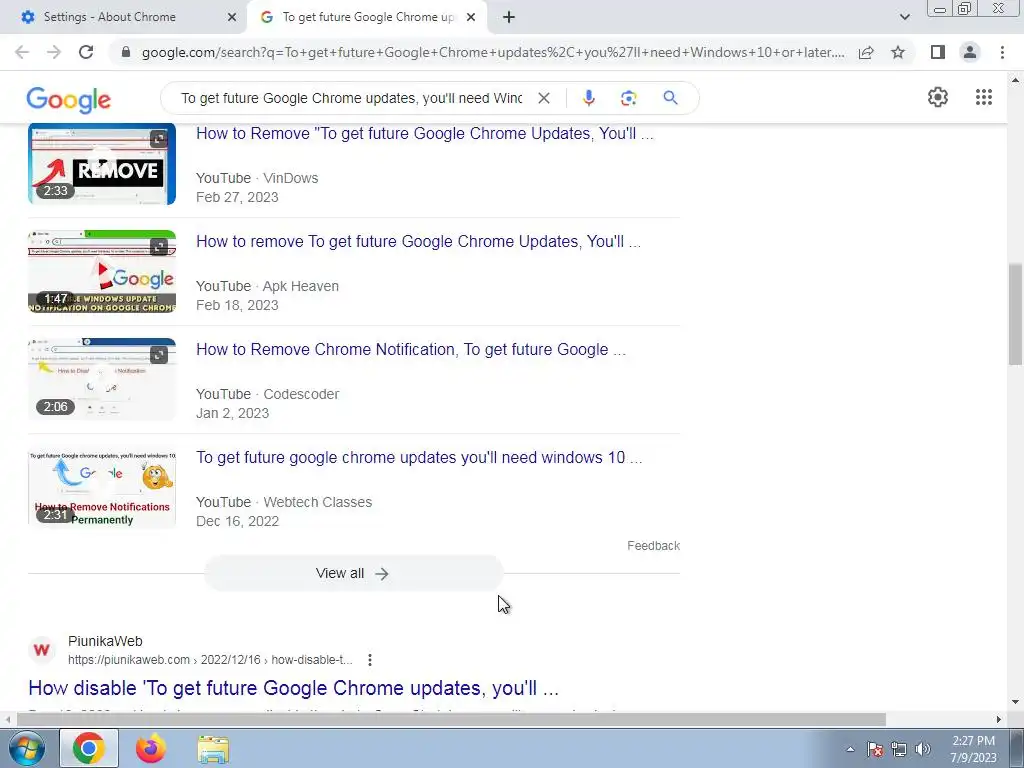Viewport: 1024px width, 768px height.
Task: Click the piunikaweb.com URL breadcrumb
Action: pyautogui.click(x=210, y=660)
